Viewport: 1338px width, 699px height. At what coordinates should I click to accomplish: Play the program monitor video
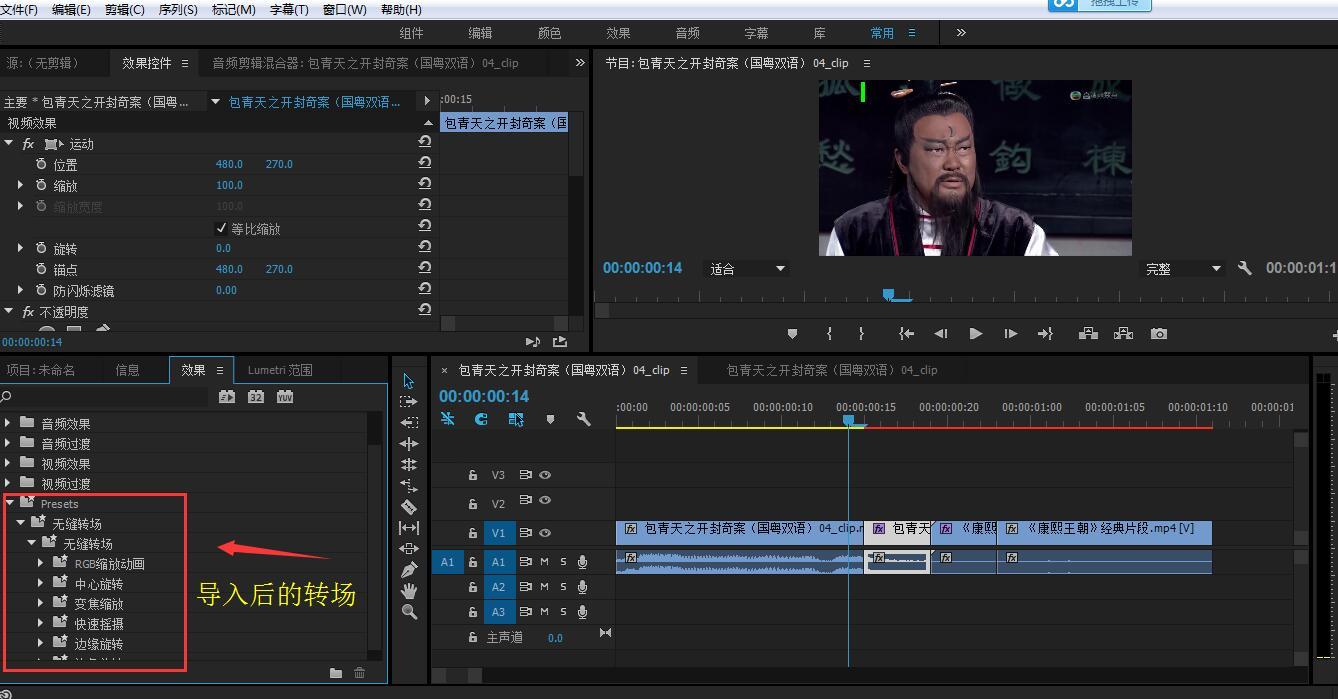[976, 334]
